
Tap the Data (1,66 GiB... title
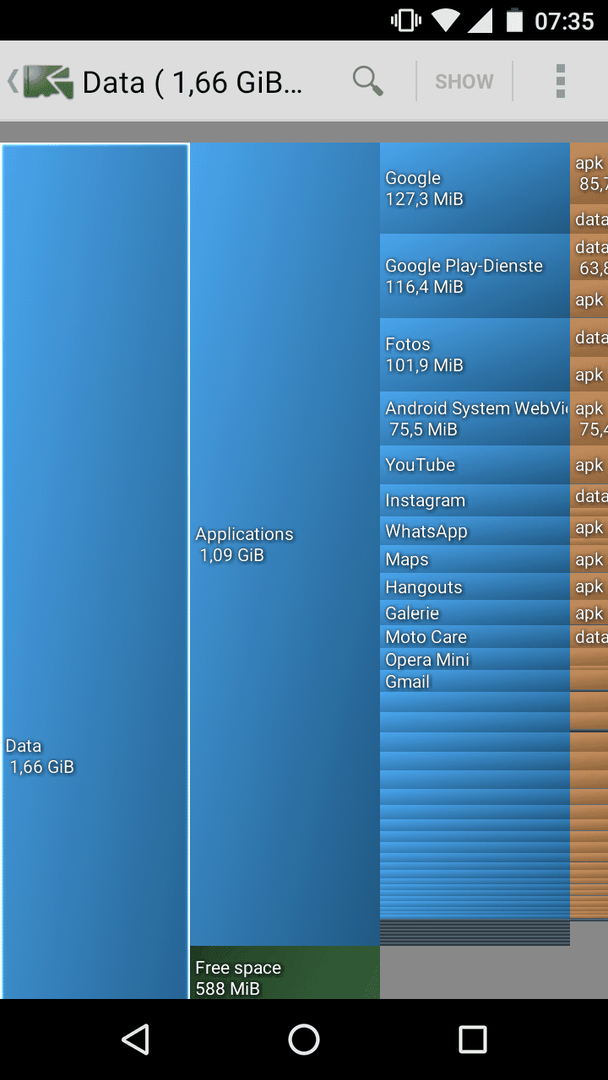click(x=192, y=82)
